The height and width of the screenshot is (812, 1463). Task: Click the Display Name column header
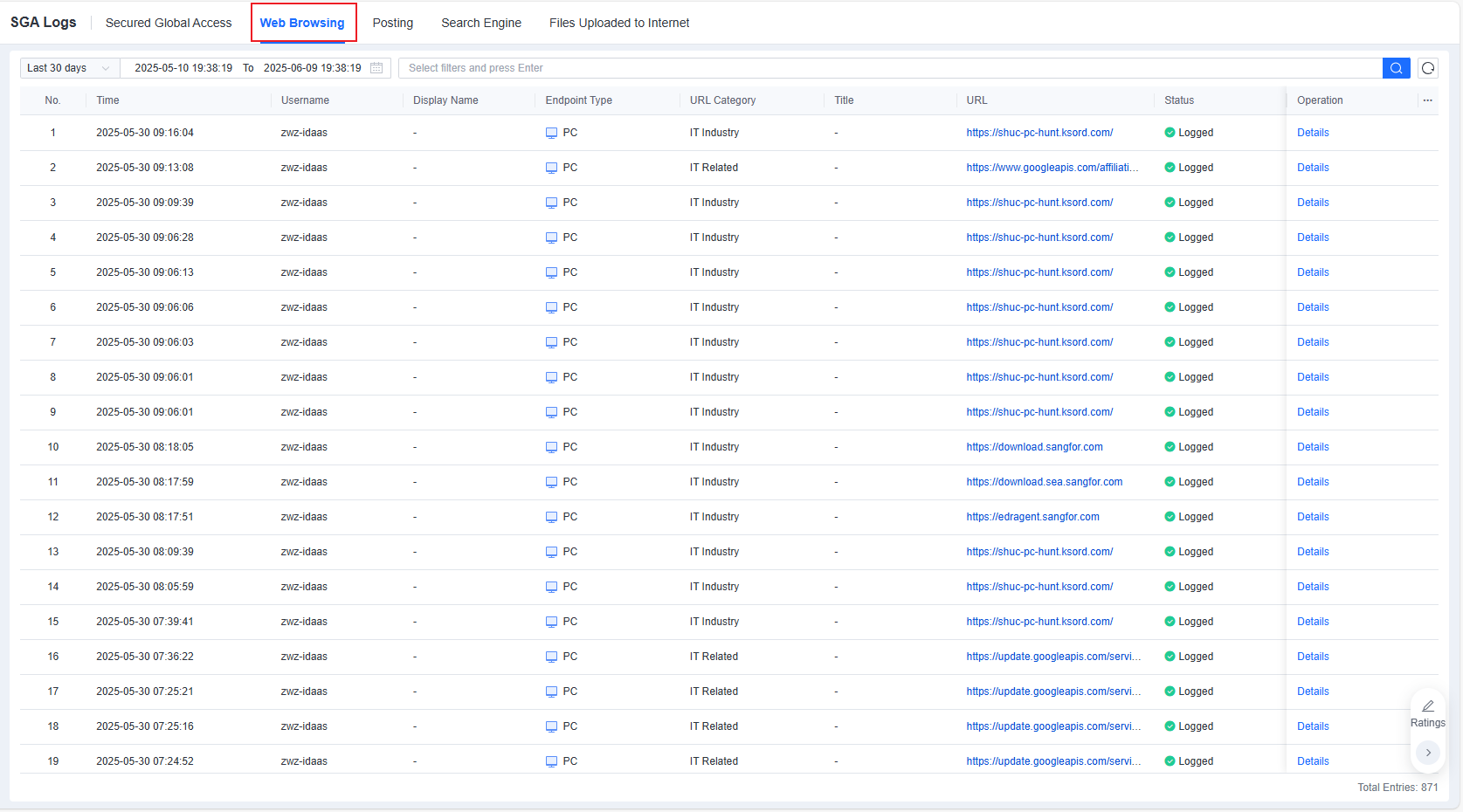pyautogui.click(x=445, y=100)
